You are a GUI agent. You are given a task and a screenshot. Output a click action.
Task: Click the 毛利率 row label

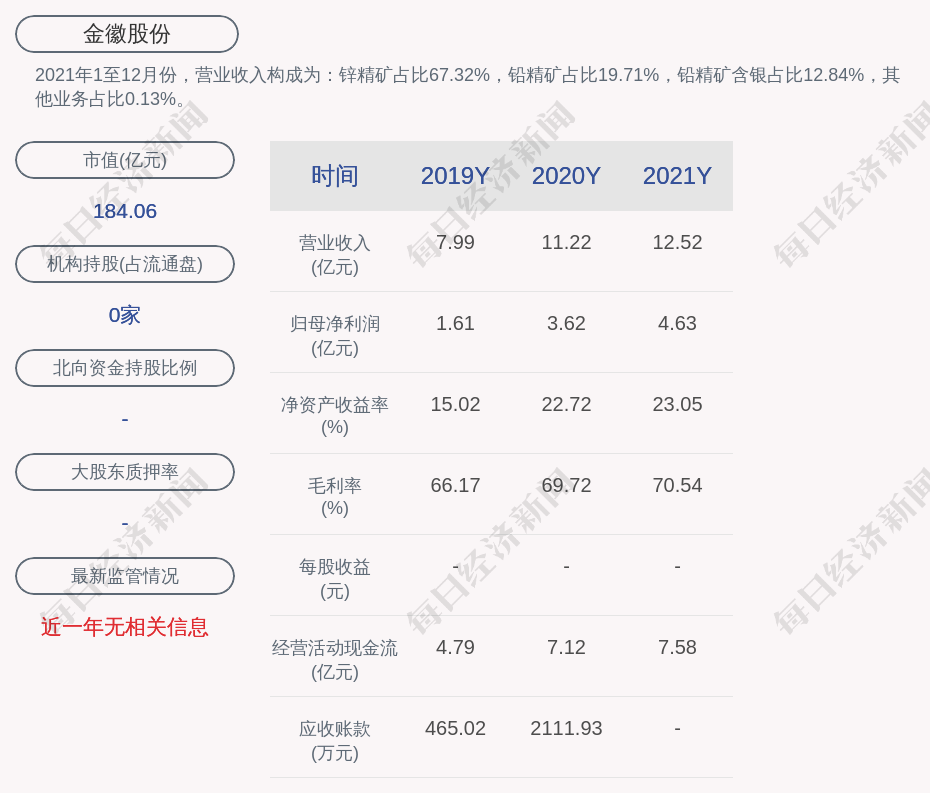[x=335, y=496]
